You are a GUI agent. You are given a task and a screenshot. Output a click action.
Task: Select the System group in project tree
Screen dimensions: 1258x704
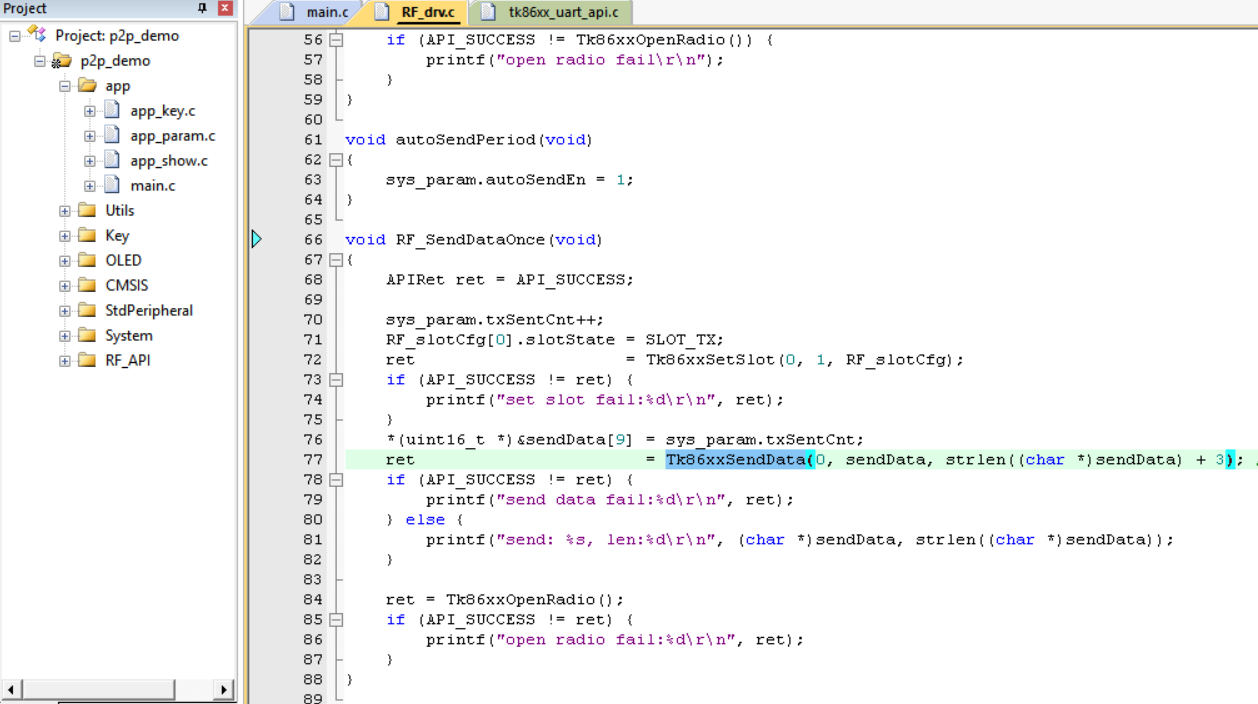tap(128, 336)
